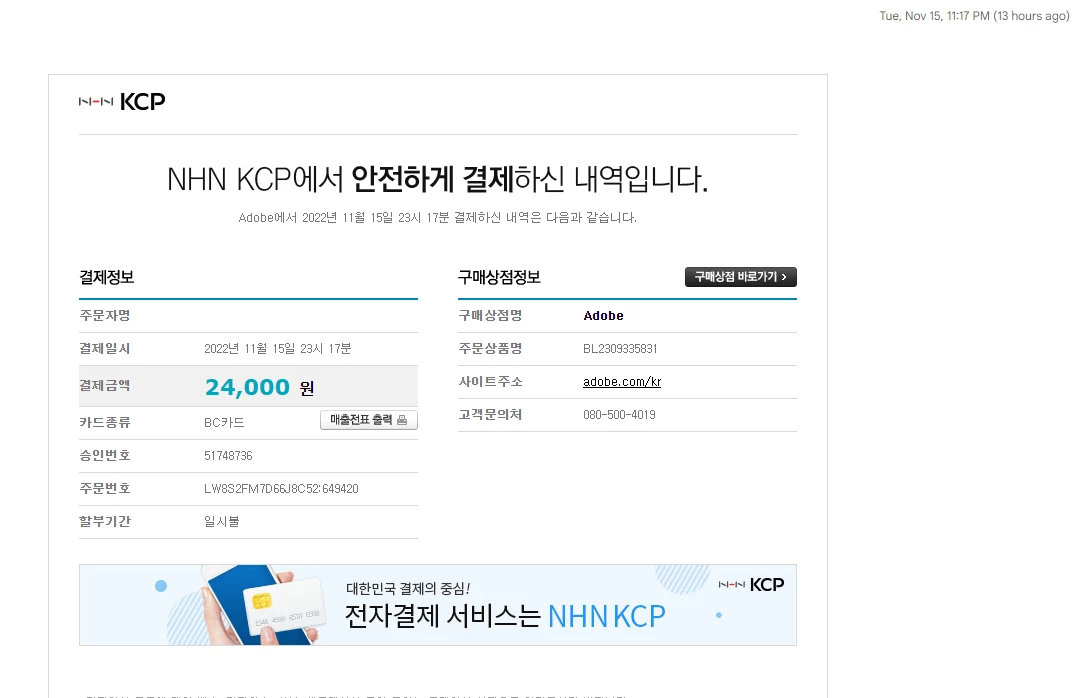Click the 구매상점정보 section heading
Viewport: 1081px width, 698px height.
tap(499, 277)
